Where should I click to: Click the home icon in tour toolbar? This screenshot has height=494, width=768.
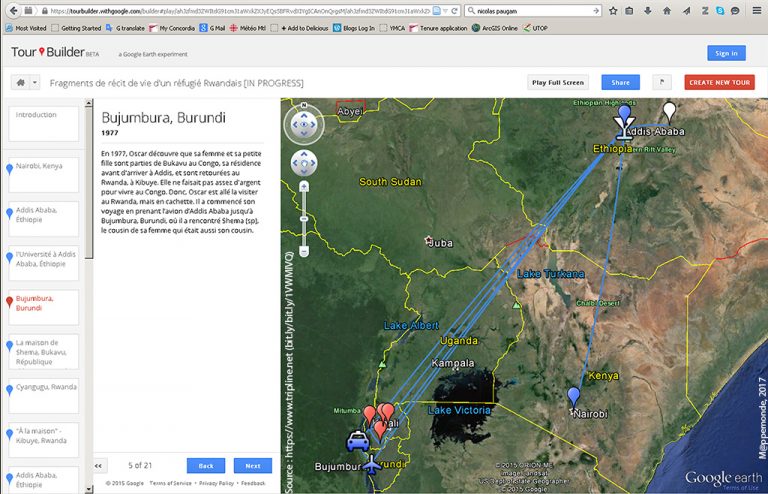point(19,82)
